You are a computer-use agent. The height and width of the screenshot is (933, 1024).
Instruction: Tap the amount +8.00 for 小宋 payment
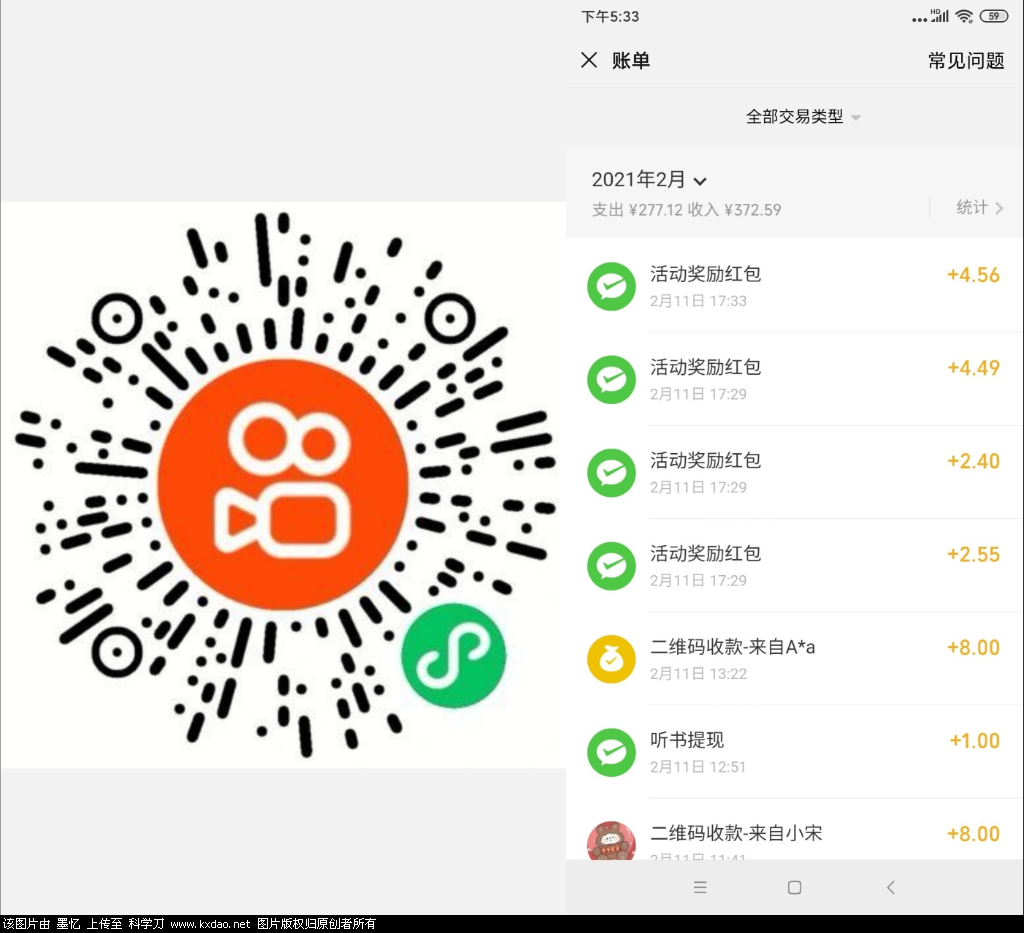click(973, 834)
